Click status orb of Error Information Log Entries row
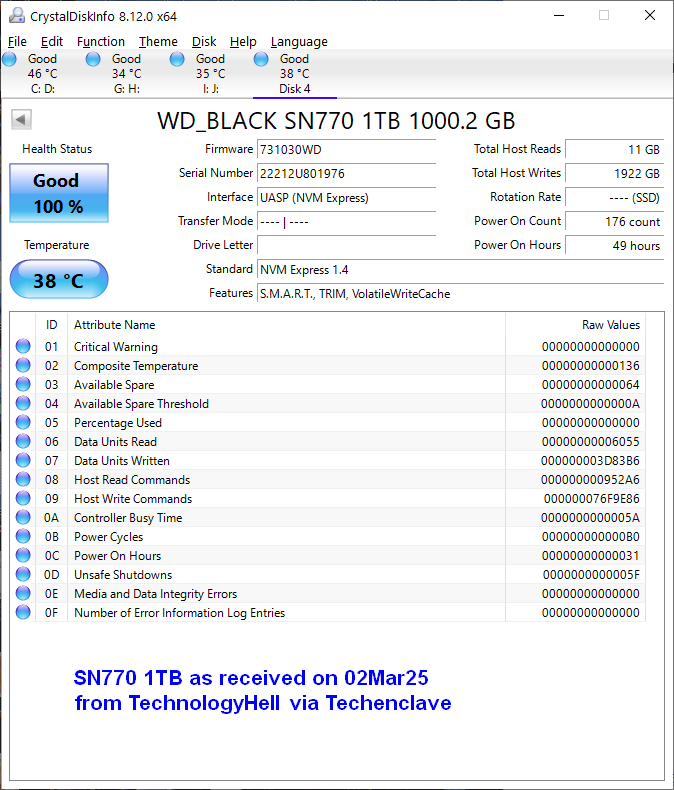The width and height of the screenshot is (674, 790). pyautogui.click(x=23, y=612)
